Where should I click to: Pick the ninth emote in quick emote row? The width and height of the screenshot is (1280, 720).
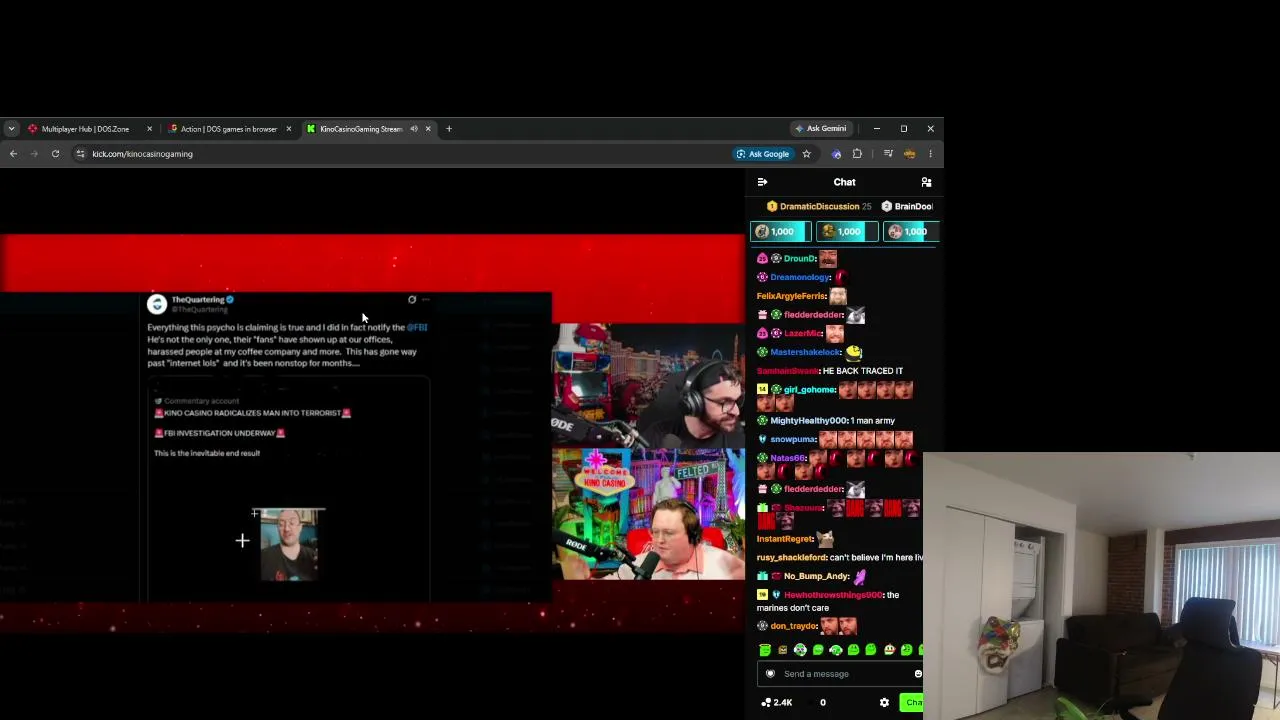tap(906, 650)
